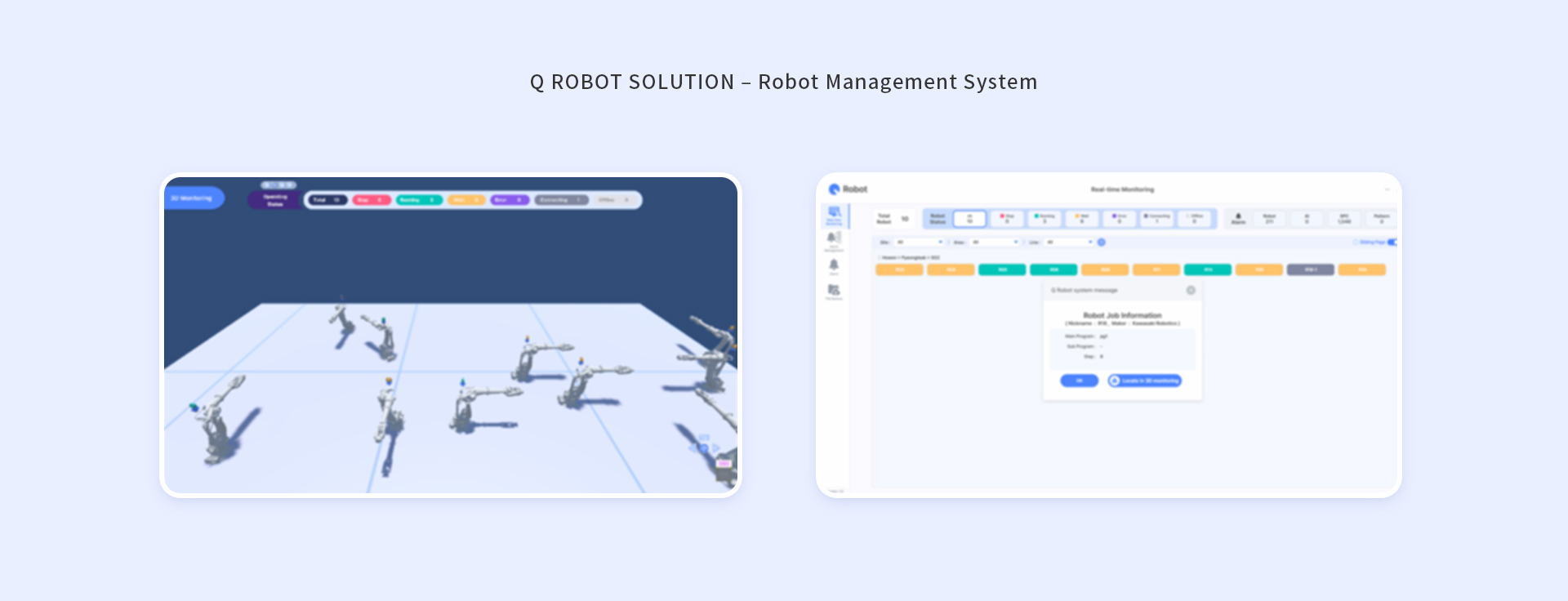This screenshot has width=1568, height=601.
Task: Toggle the Sliding Page switch
Action: coord(1392,242)
